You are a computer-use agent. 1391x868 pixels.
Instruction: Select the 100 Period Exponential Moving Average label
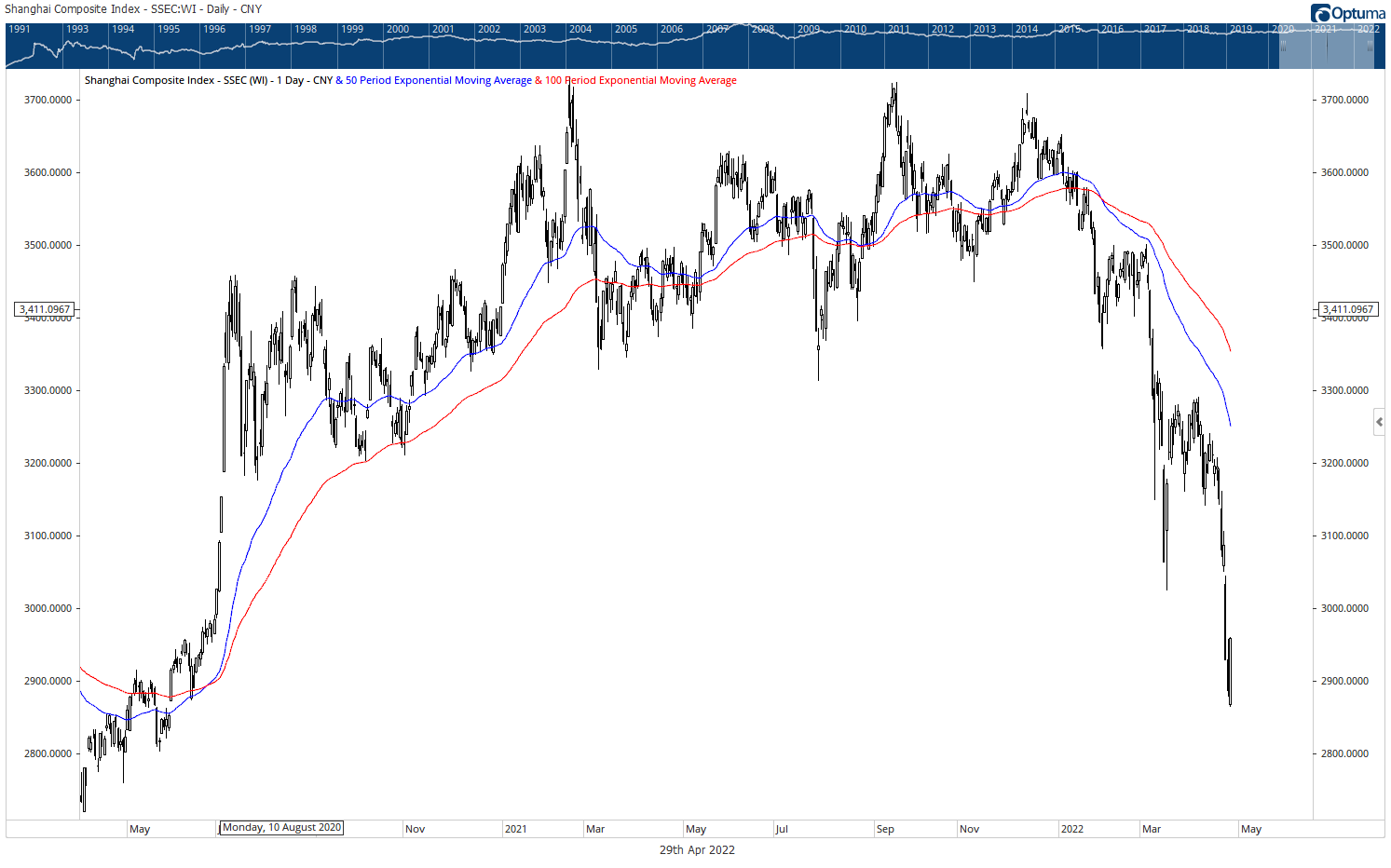[x=641, y=80]
